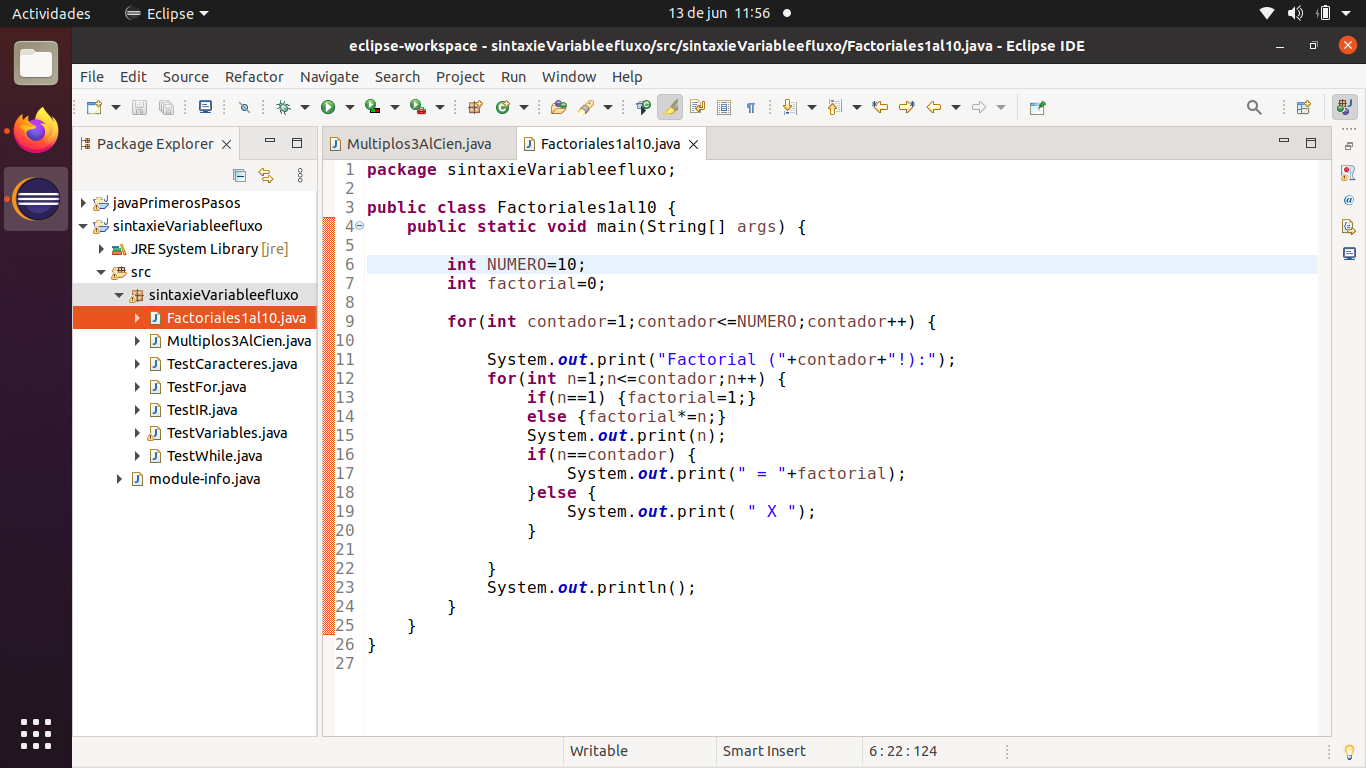
Task: Toggle Show Whitespace Characters pilcrow
Action: pos(751,107)
